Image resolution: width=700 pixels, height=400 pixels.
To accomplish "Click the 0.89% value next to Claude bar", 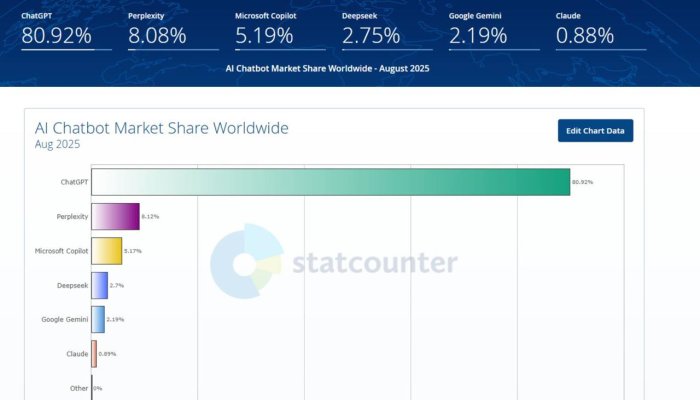I will click(107, 354).
